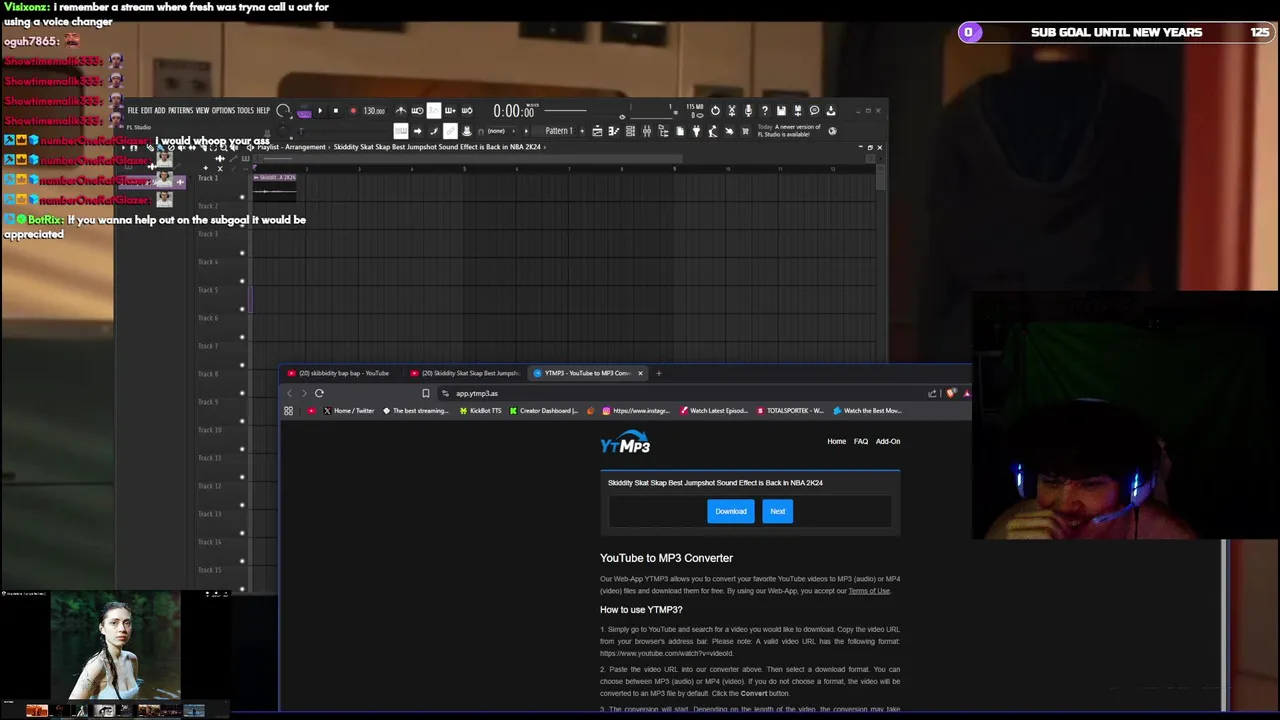Toggle the recording countdown button

pyautogui.click(x=434, y=110)
